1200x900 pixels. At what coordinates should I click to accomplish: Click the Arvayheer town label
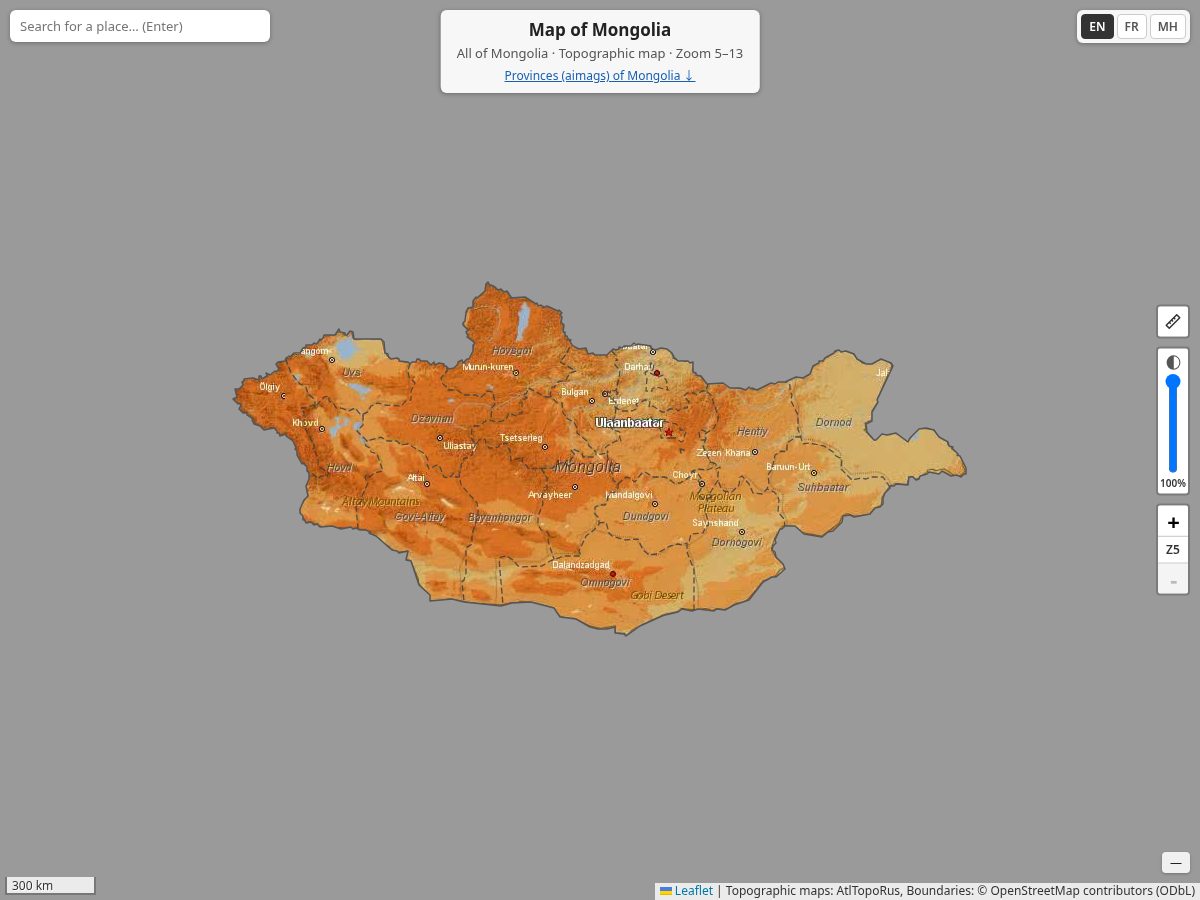pos(550,495)
